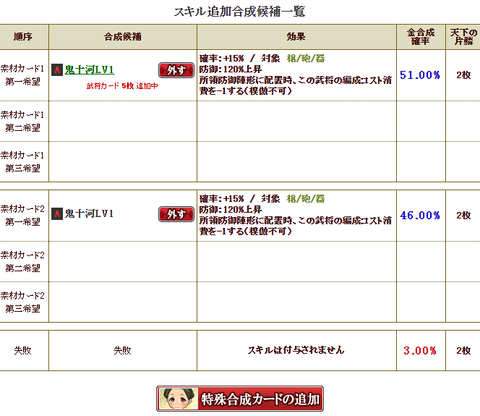Image resolution: width=480 pixels, height=416 pixels.
Task: Click rank A icon in 素材カード2 row
Action: click(57, 214)
